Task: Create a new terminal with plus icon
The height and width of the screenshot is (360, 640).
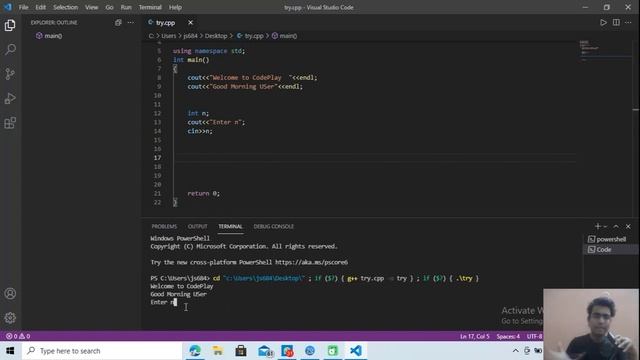Action: (x=597, y=226)
